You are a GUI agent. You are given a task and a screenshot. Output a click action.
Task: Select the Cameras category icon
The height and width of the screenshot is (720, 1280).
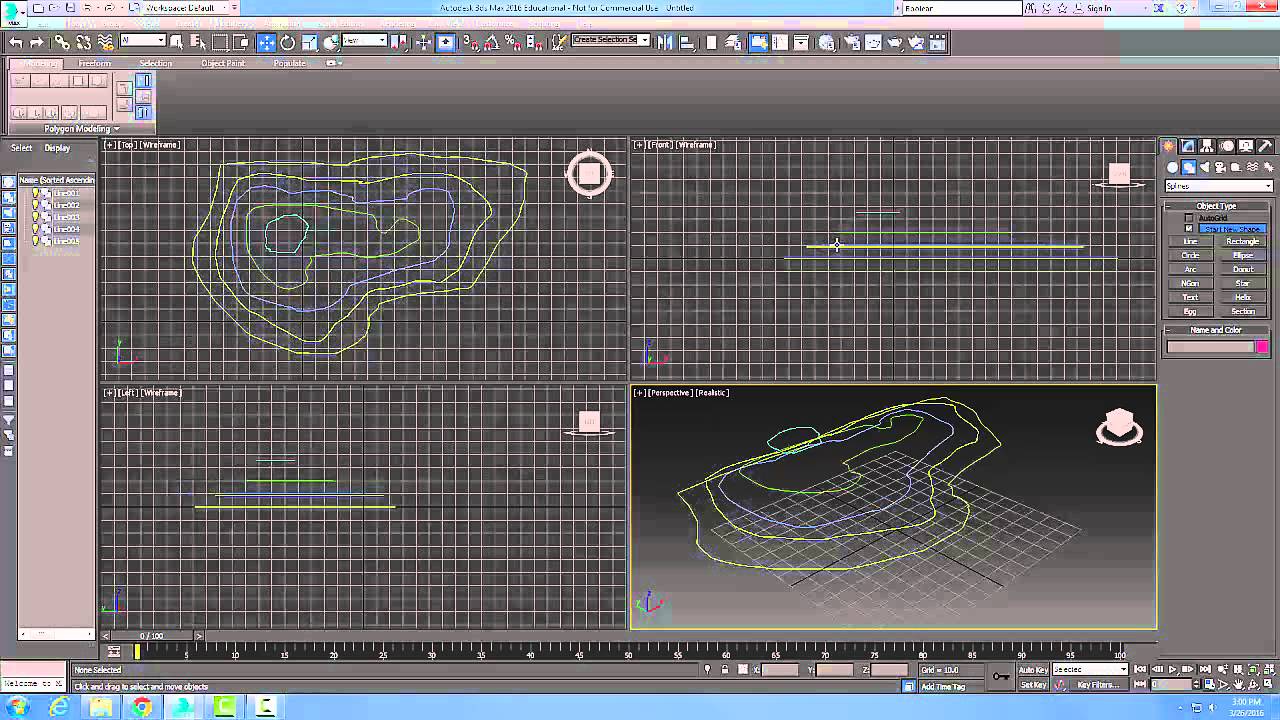click(x=1221, y=167)
